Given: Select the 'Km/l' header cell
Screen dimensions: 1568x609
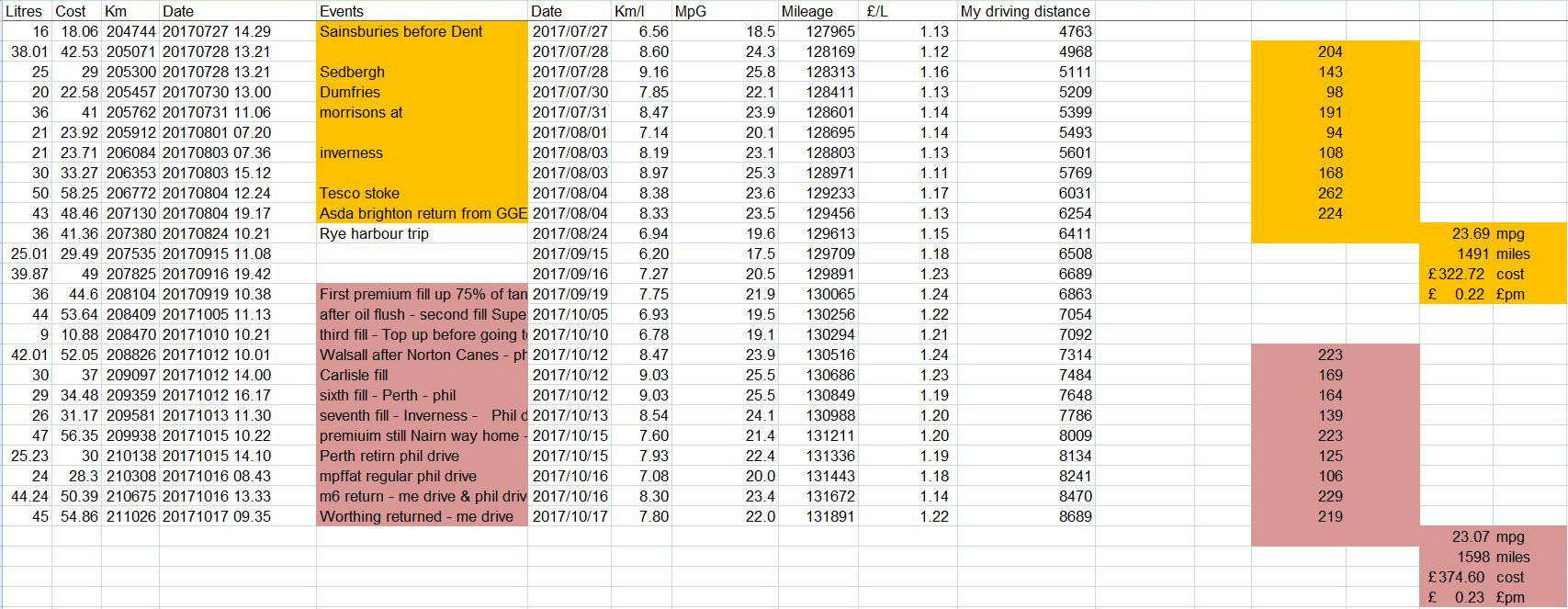Looking at the screenshot, I should coord(641,11).
